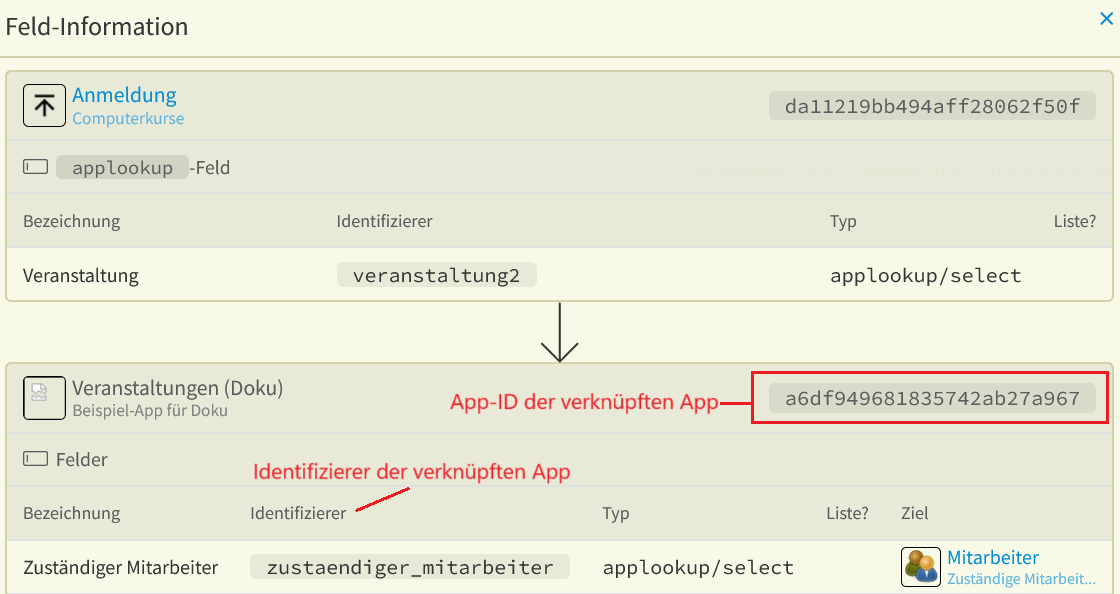Select the identifier veranstaltung2

(x=436, y=276)
